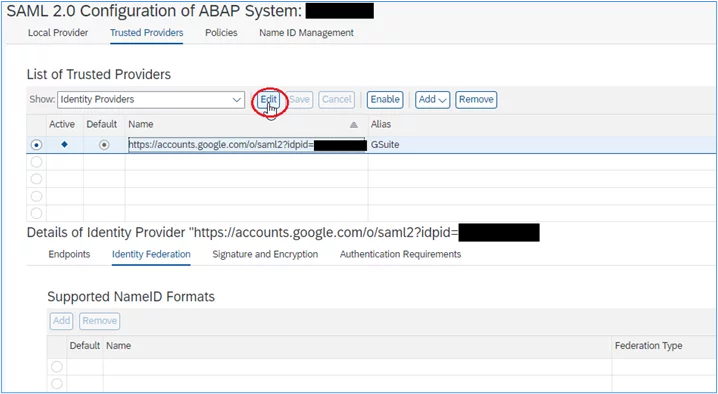This screenshot has width=718, height=394.
Task: Switch to Signature and Encryption tab
Action: [265, 254]
